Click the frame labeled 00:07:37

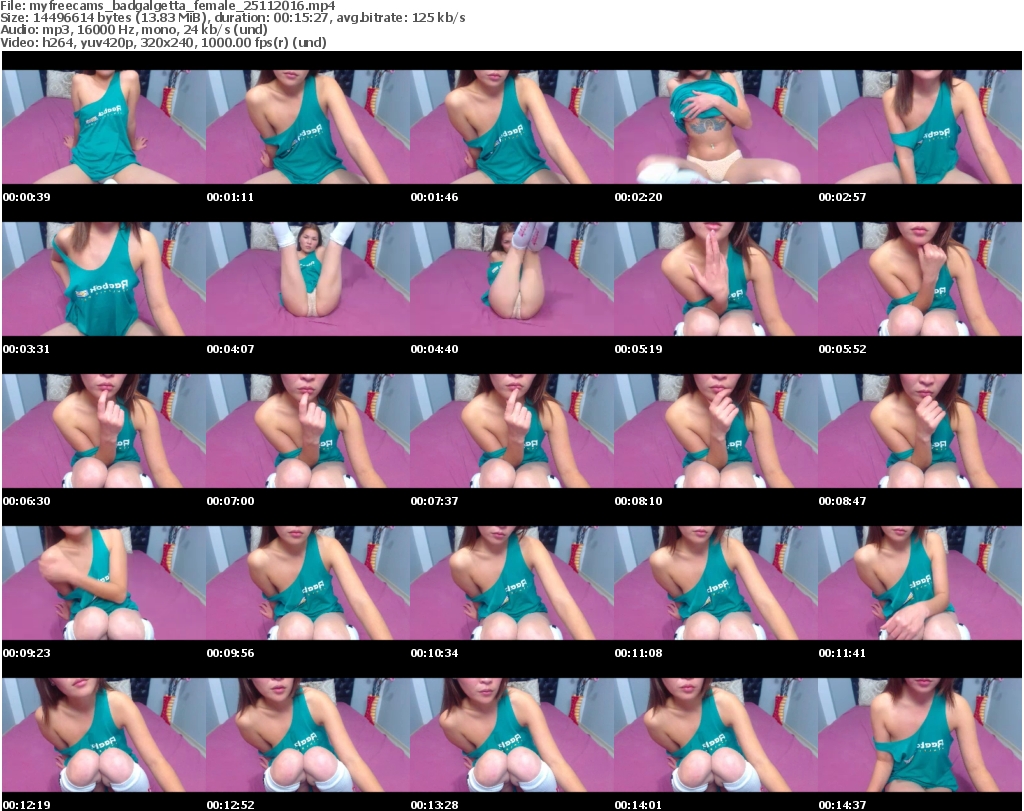512,431
